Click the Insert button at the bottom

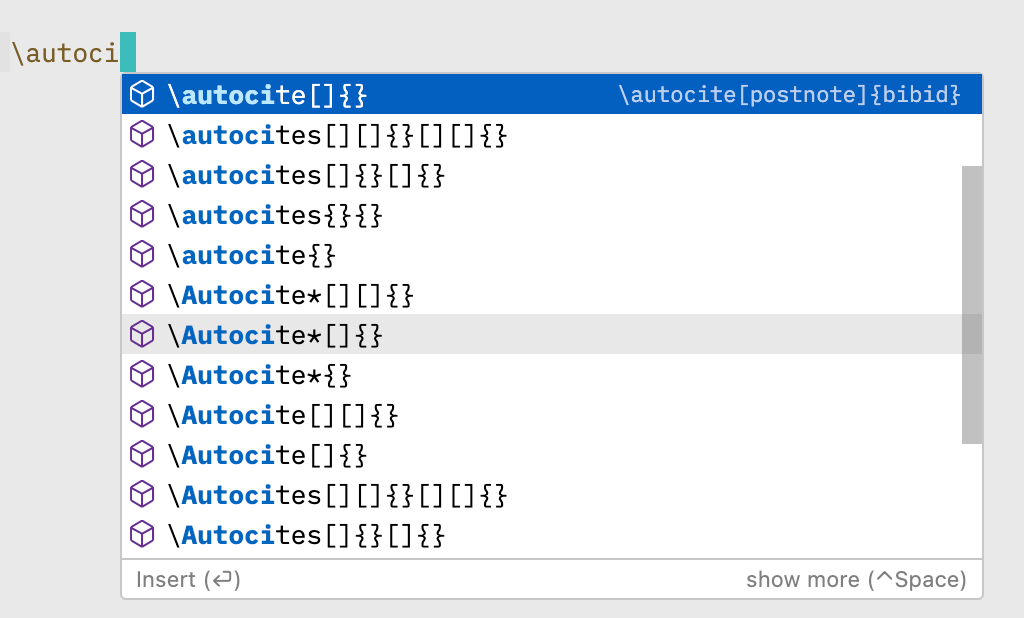pyautogui.click(x=187, y=579)
